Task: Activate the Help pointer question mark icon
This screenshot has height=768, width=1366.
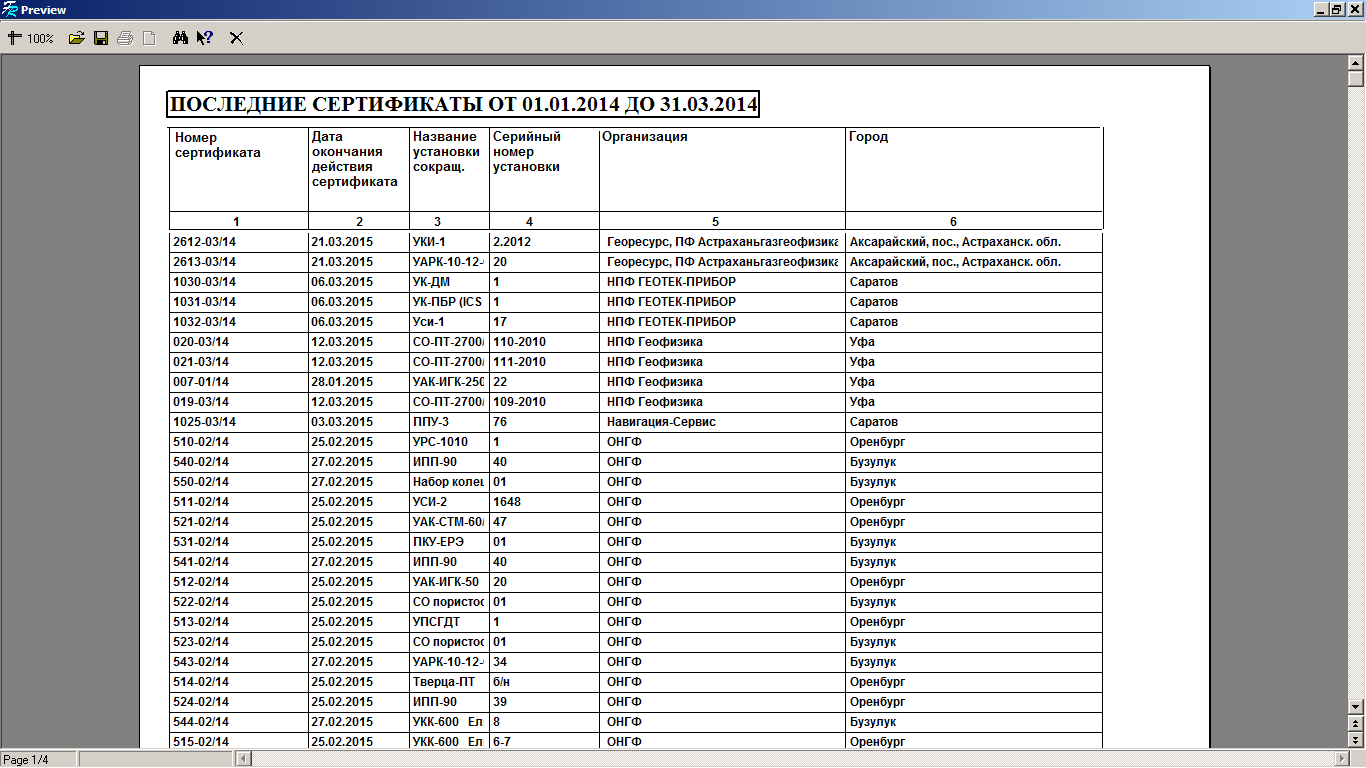Action: pyautogui.click(x=205, y=38)
